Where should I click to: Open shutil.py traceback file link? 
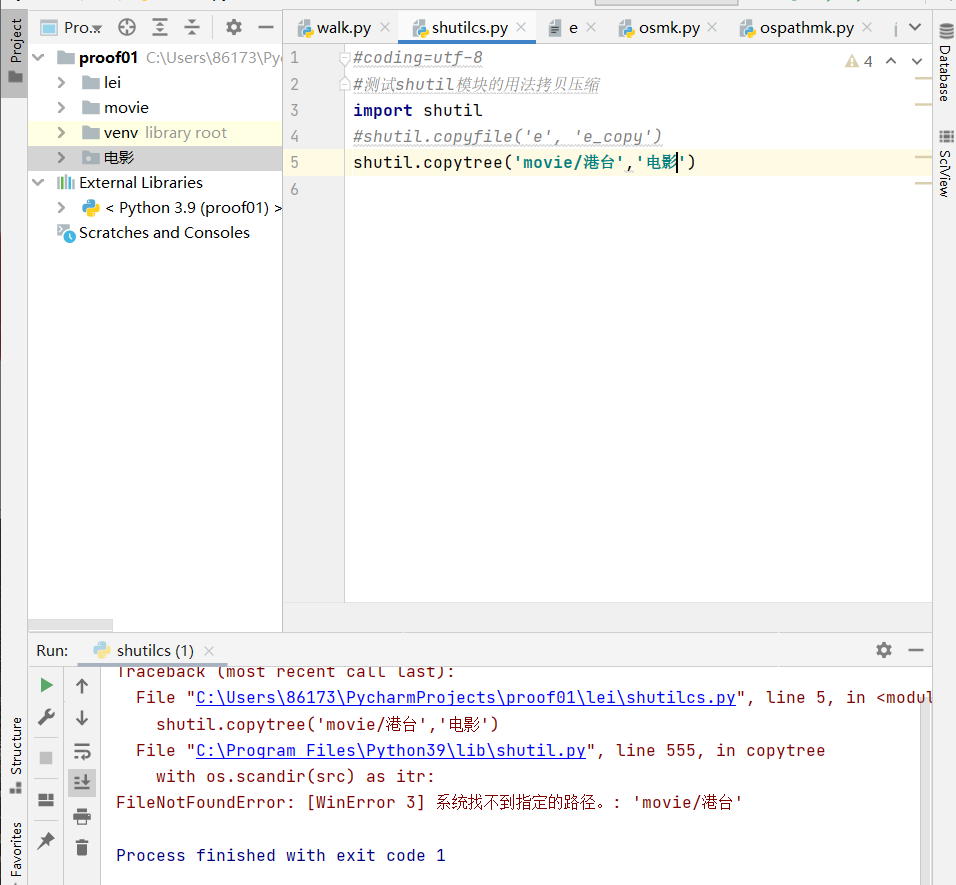391,751
